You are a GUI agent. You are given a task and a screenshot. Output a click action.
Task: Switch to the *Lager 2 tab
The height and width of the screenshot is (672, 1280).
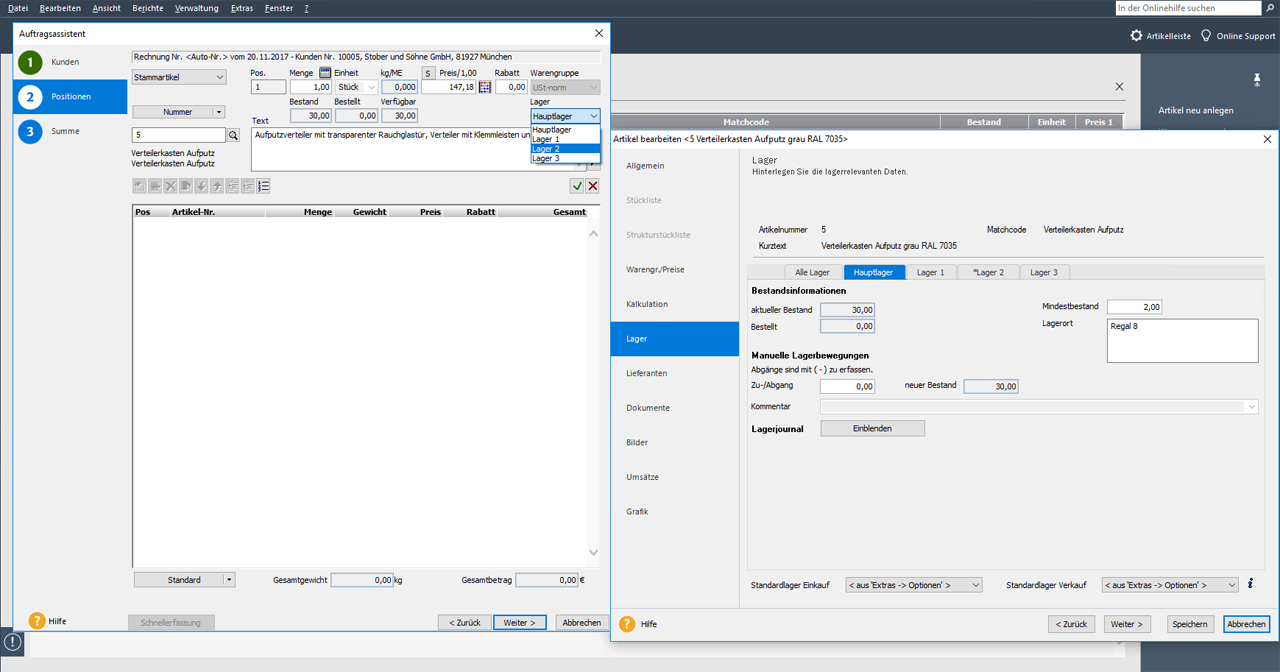tap(988, 272)
